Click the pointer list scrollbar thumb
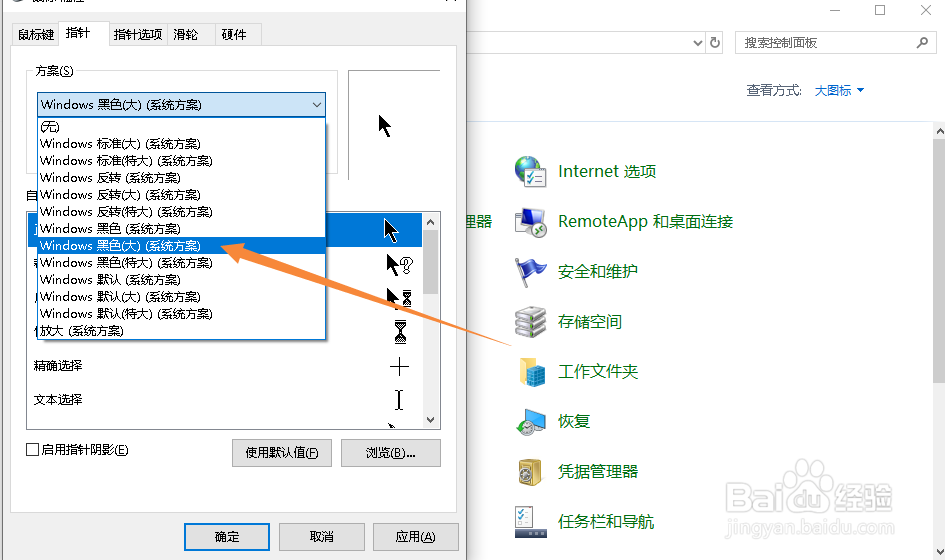The image size is (945, 560). pos(430,262)
